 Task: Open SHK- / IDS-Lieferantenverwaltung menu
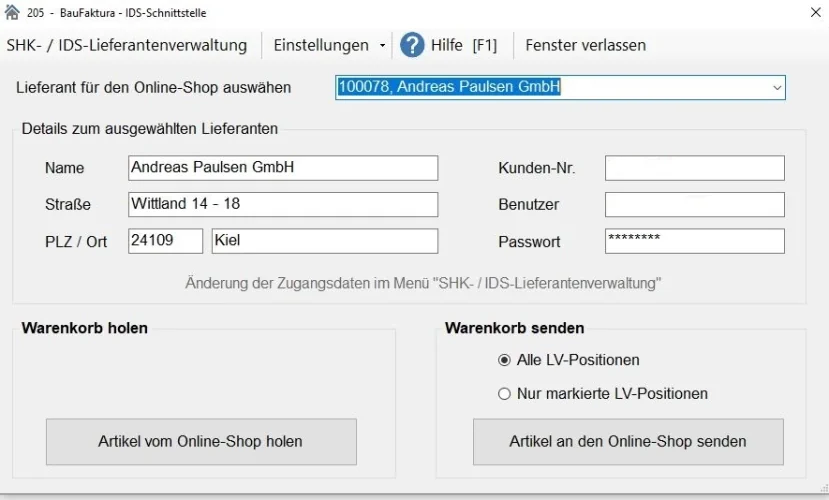[x=127, y=45]
